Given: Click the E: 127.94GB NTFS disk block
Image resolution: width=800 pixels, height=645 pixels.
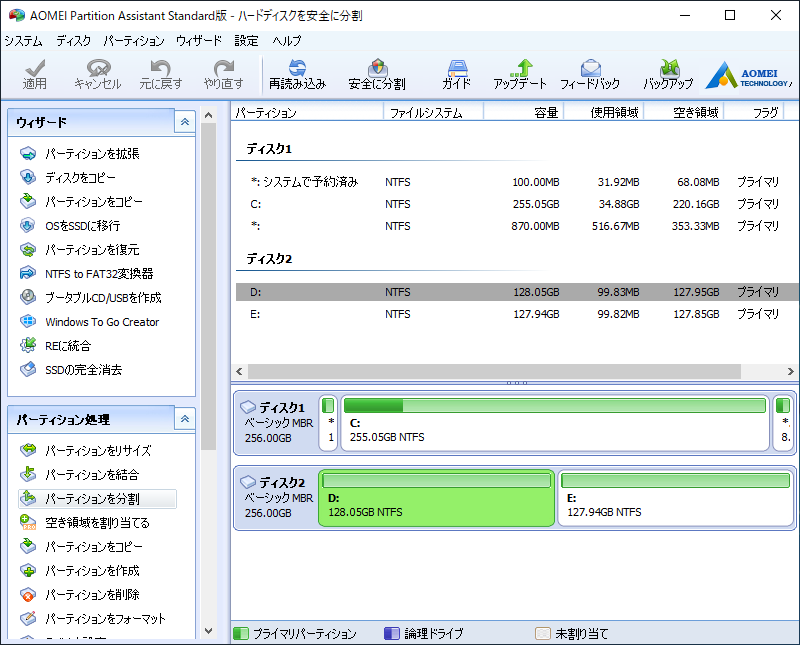Looking at the screenshot, I should pos(676,498).
